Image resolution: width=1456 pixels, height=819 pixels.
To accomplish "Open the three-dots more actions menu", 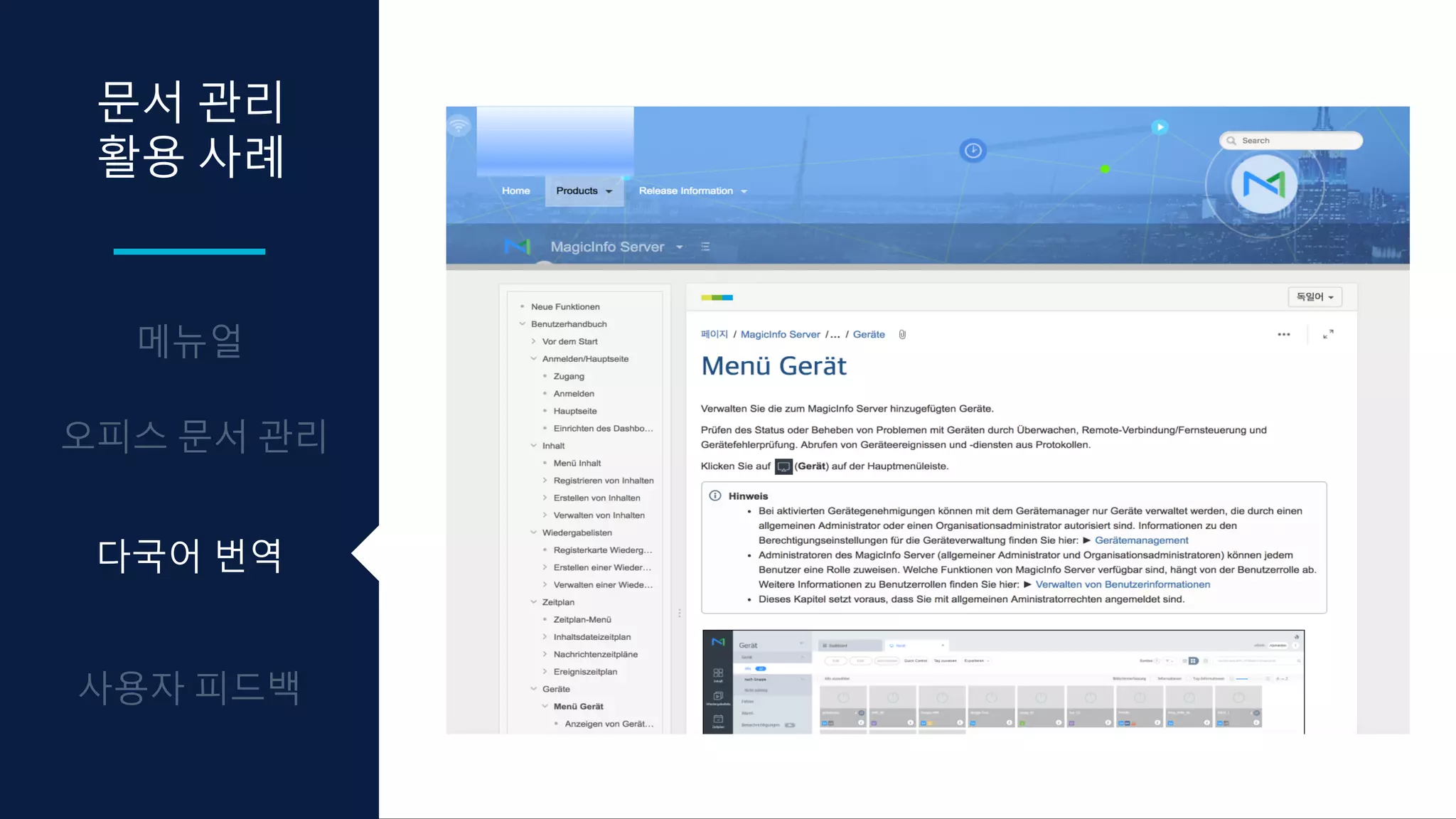I will pyautogui.click(x=1283, y=335).
